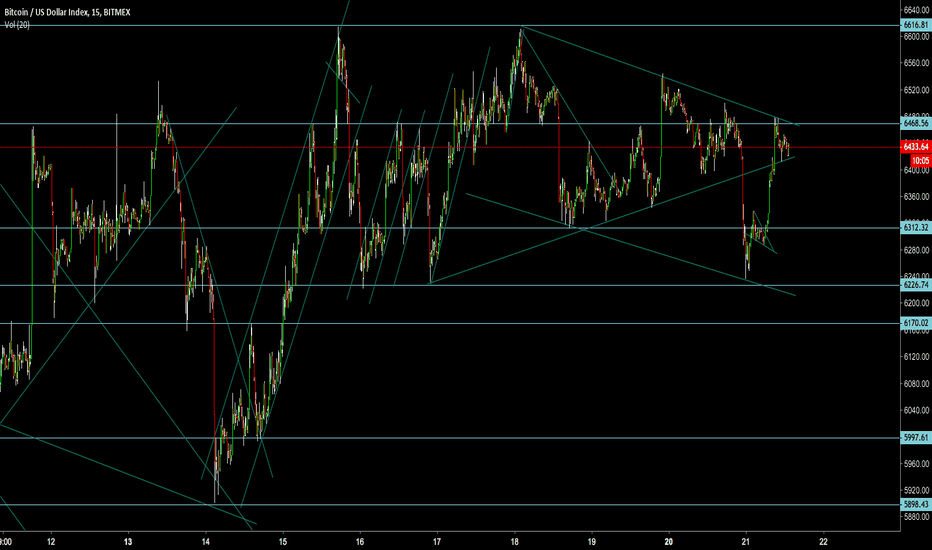
Task: Click the 6170.02 horizontal line price label
Action: tap(915, 323)
